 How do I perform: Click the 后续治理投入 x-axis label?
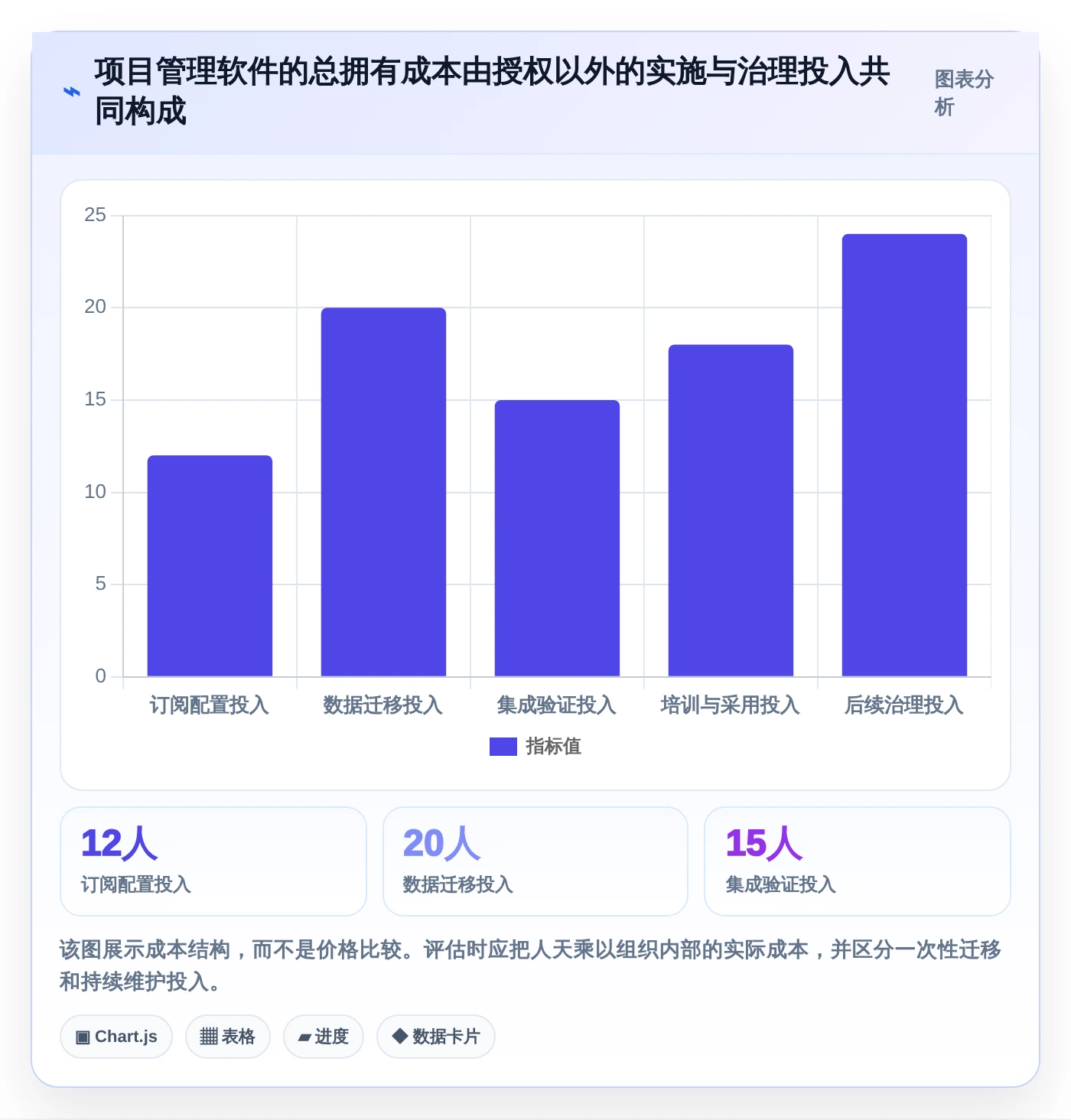click(x=904, y=705)
